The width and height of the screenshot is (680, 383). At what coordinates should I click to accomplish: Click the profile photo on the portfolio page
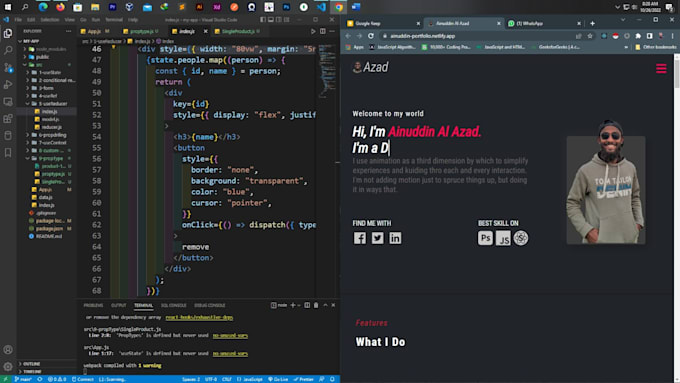point(606,182)
